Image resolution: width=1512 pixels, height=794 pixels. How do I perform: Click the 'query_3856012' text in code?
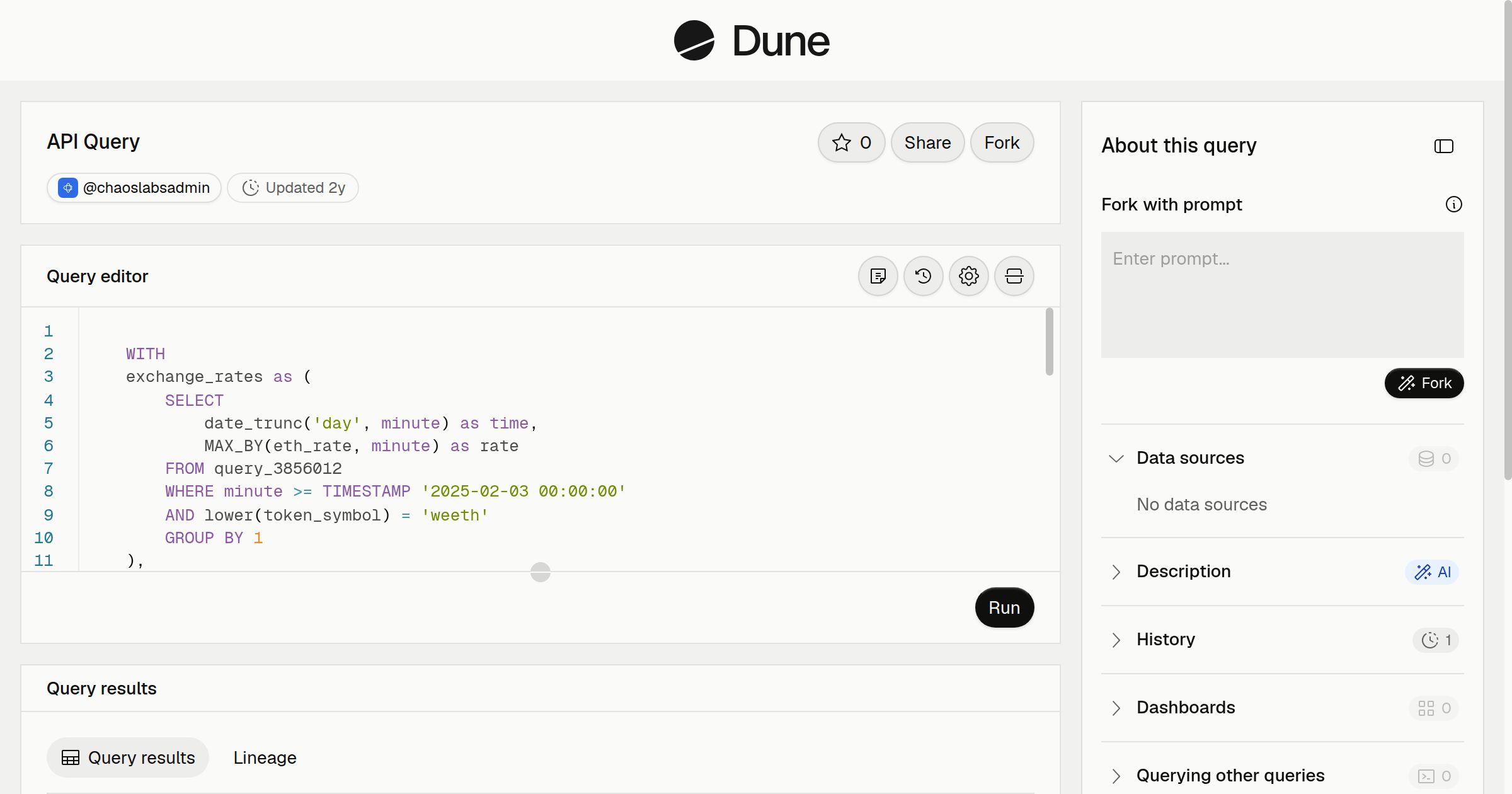tap(278, 469)
